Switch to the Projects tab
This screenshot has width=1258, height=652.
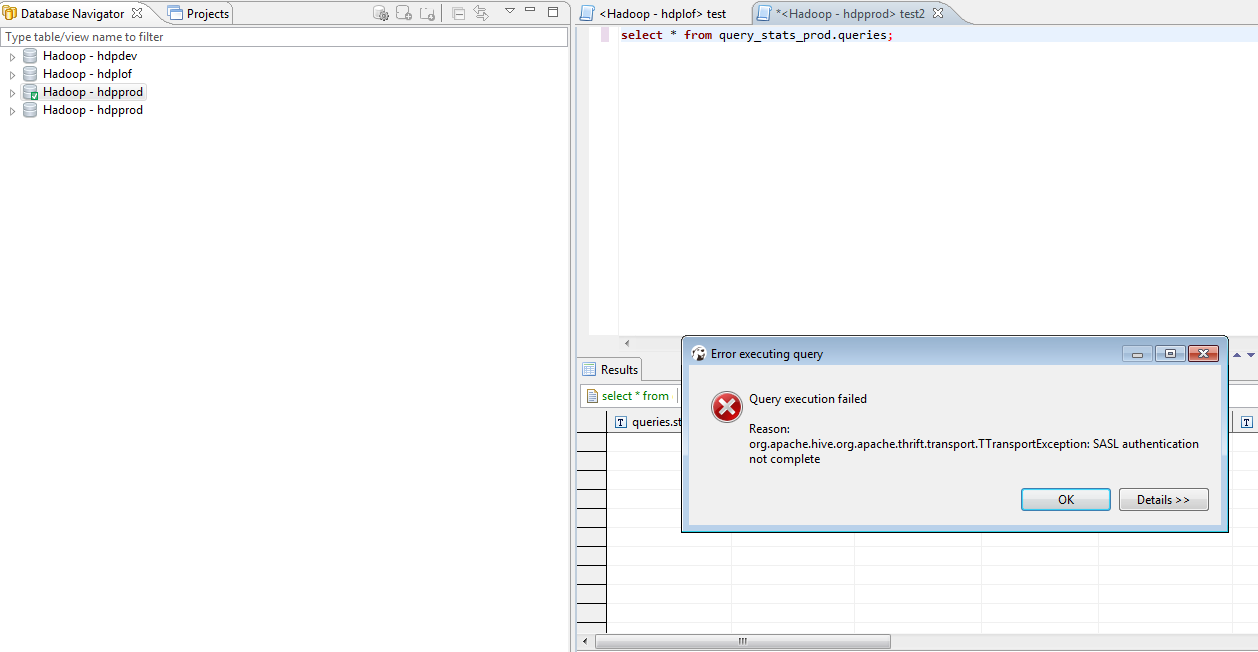(x=198, y=13)
